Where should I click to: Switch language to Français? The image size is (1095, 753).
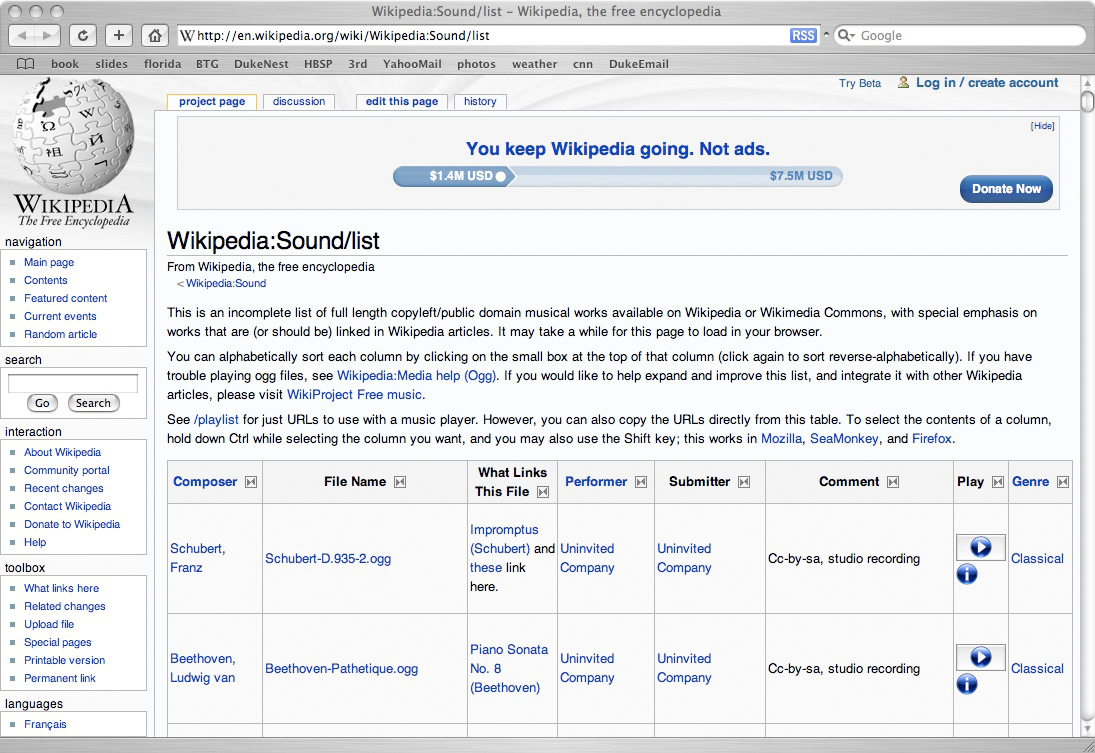point(45,724)
